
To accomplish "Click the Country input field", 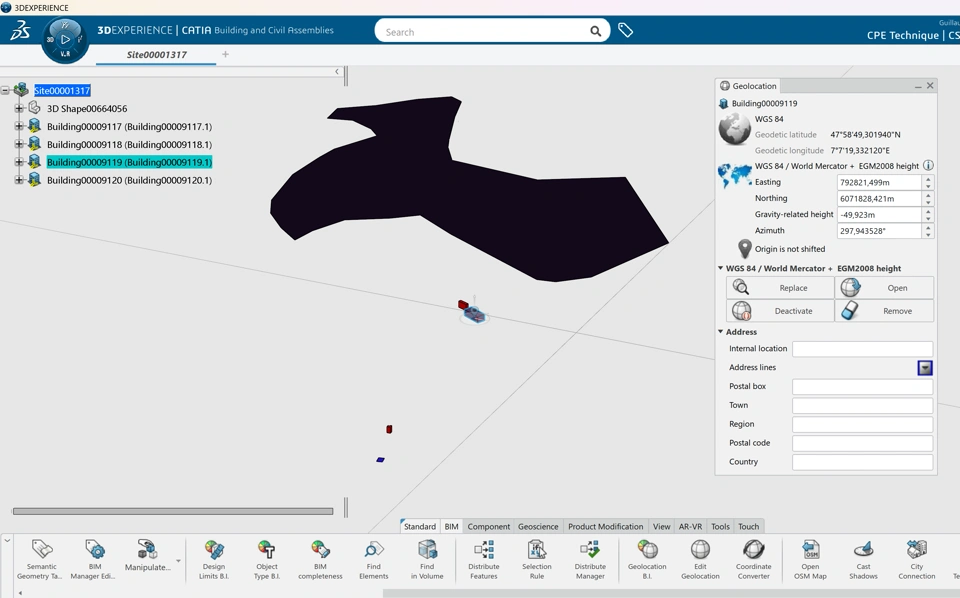I will [x=862, y=462].
